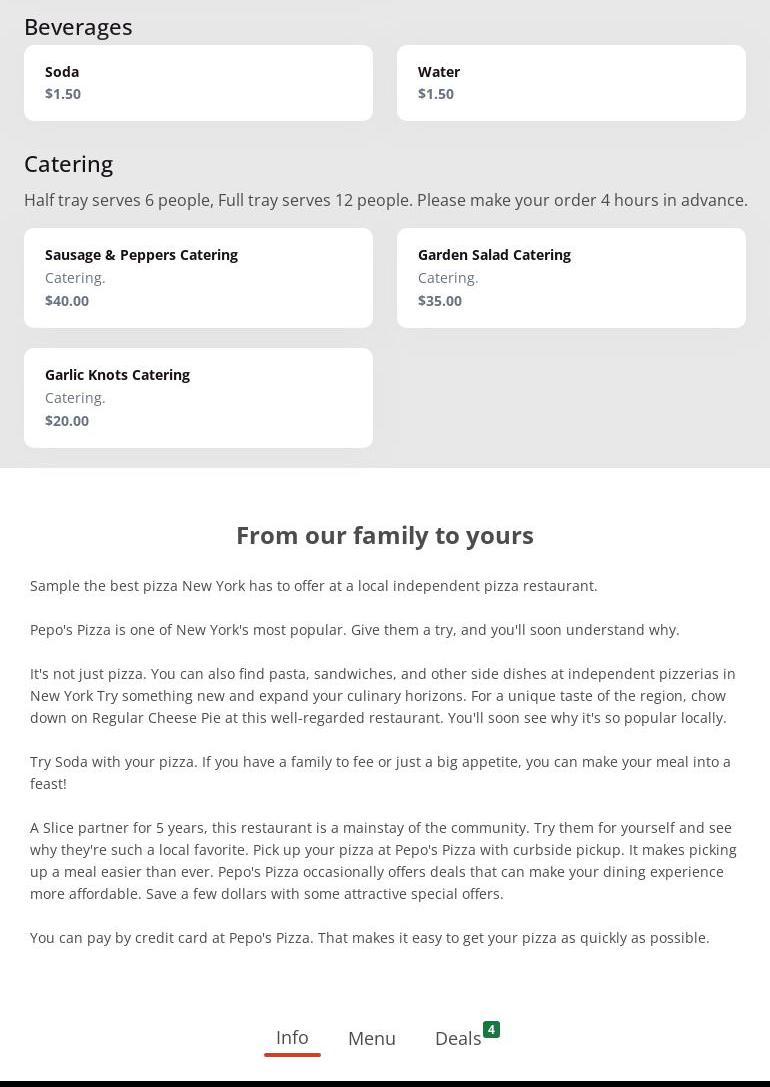Select the Garlic Knots Catering card
Image resolution: width=770 pixels, height=1087 pixels.
(x=198, y=397)
